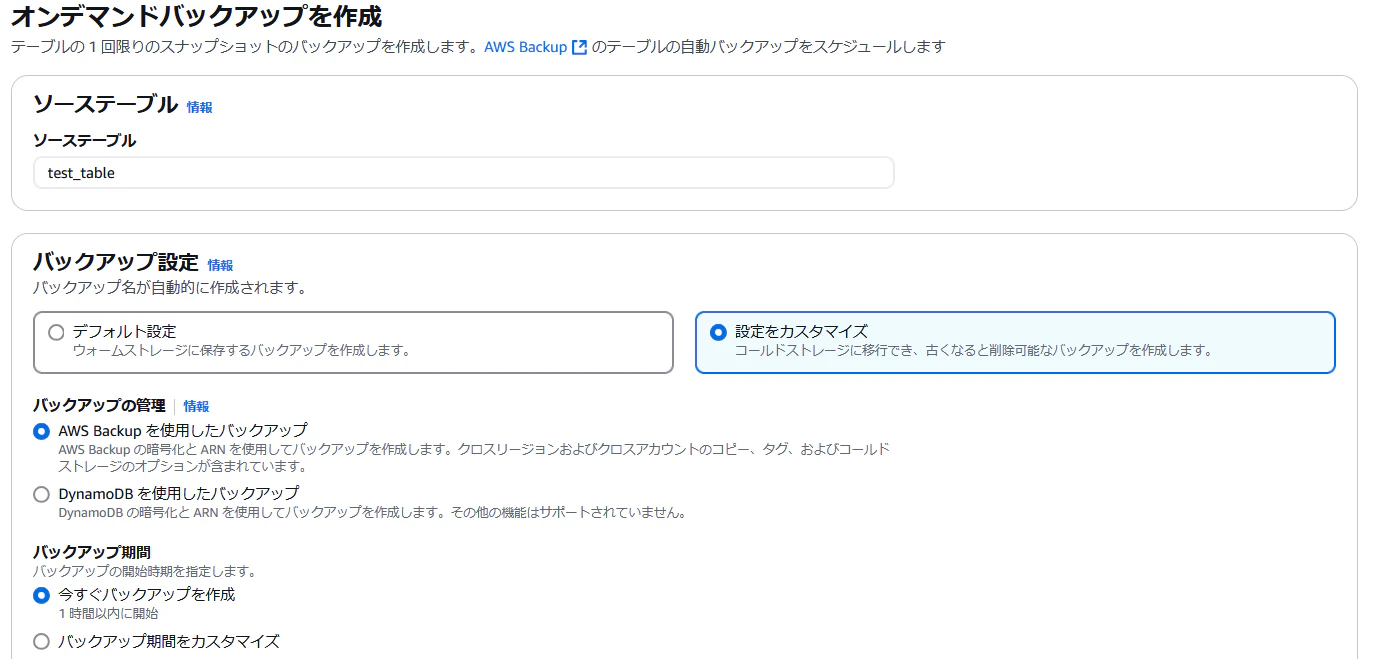
Task: Choose DynamoDB を使用したバックアップ radio
Action: [41, 494]
